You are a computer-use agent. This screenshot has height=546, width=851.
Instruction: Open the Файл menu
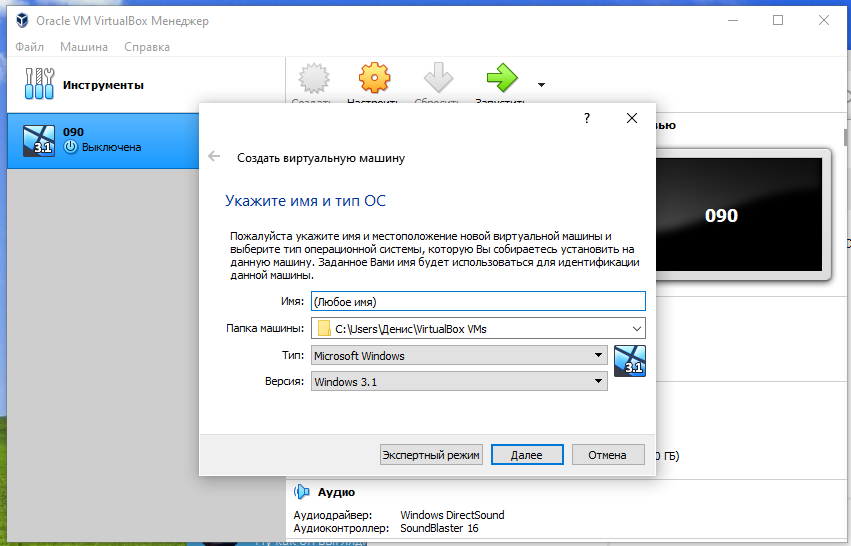pyautogui.click(x=29, y=47)
